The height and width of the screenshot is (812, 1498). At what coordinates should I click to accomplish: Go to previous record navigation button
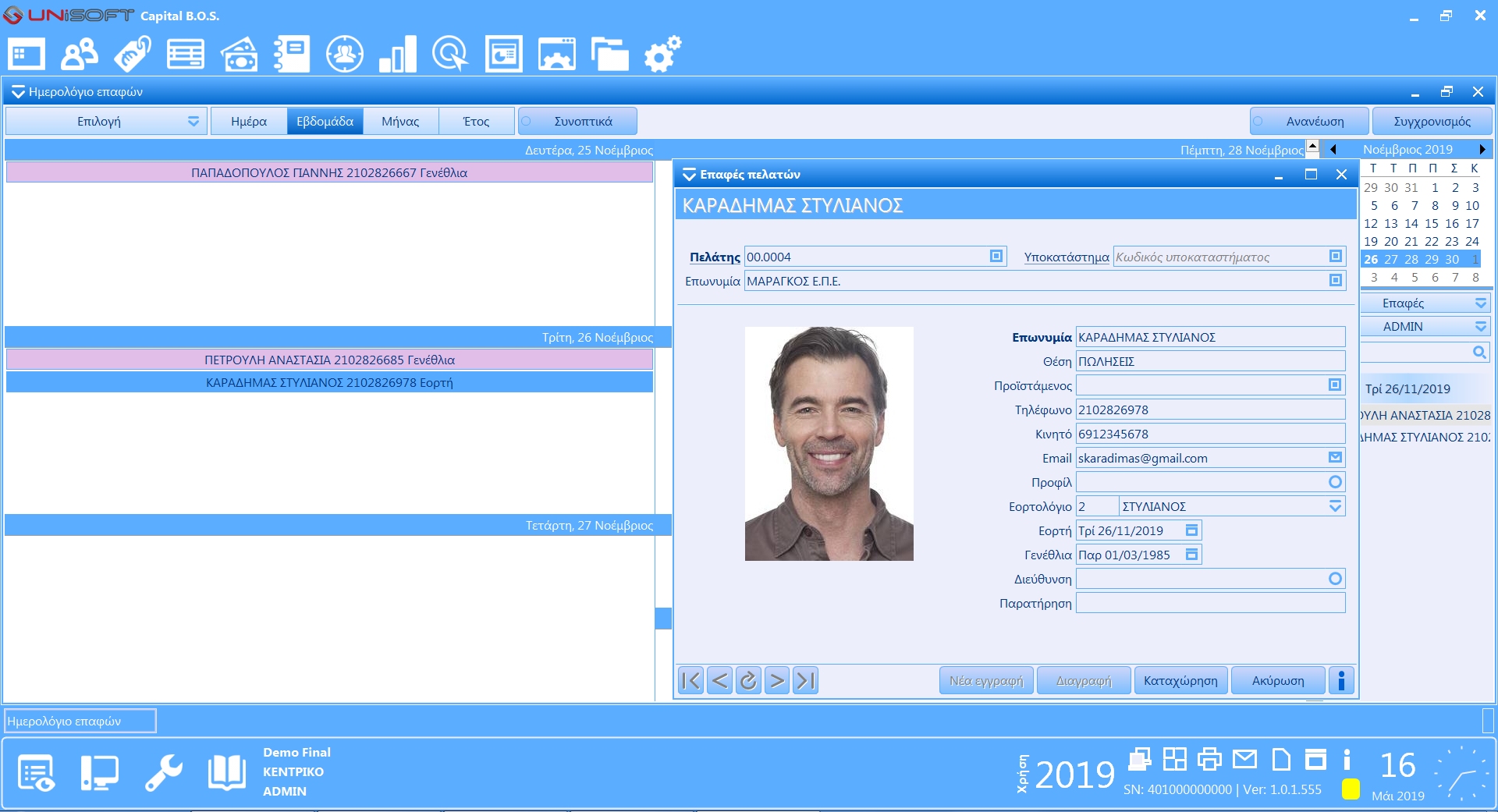(720, 681)
